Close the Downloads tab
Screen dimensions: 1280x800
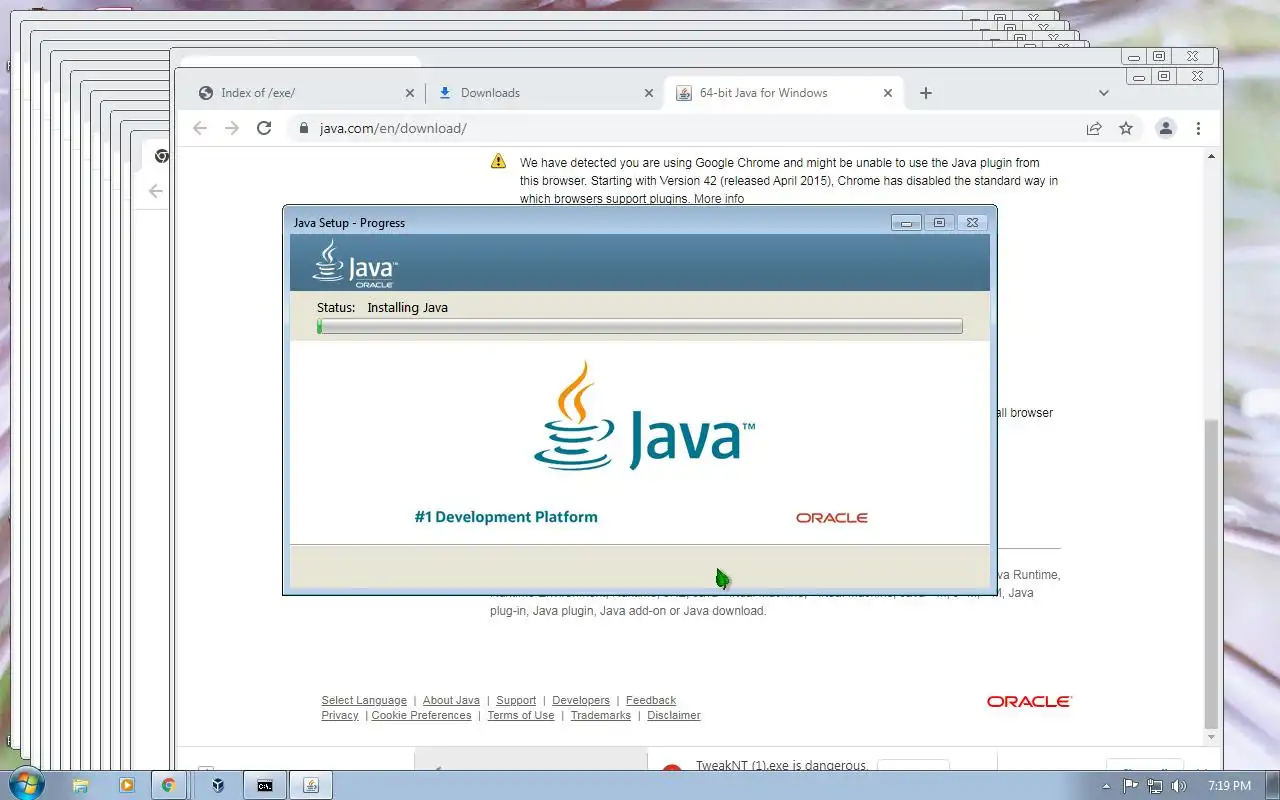648,93
